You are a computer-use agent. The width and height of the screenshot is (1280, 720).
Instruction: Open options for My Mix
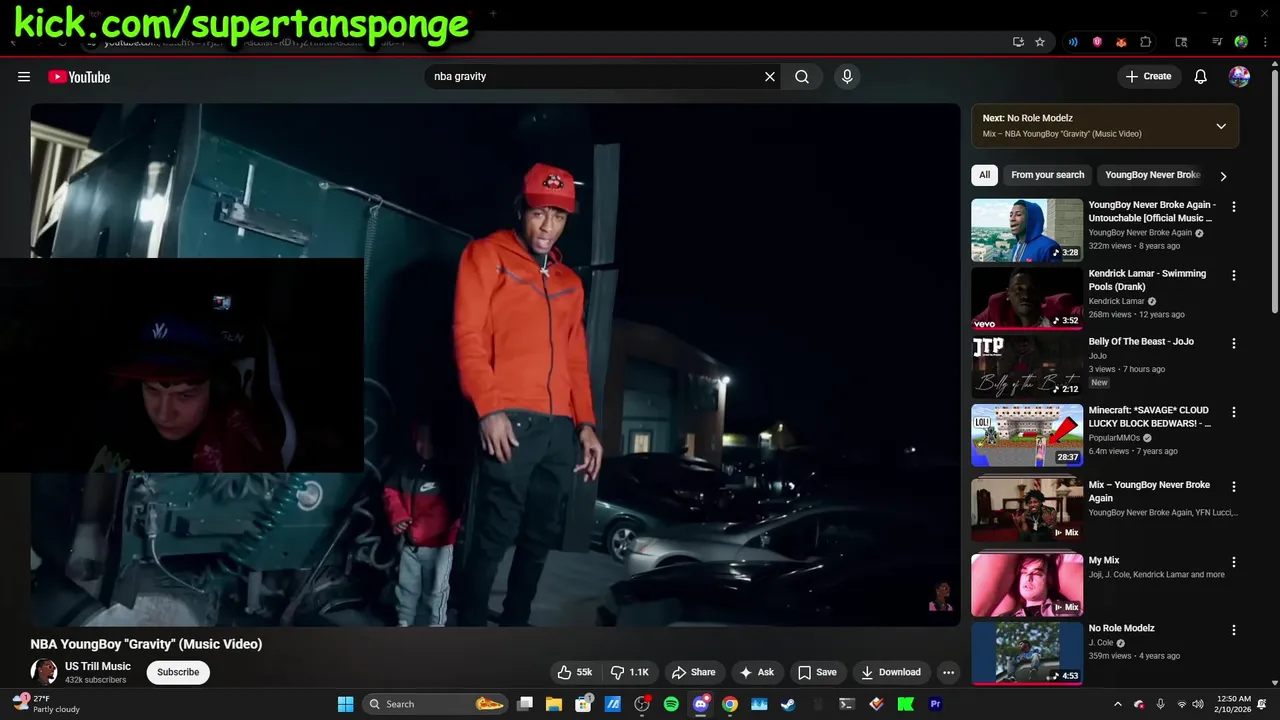1234,562
